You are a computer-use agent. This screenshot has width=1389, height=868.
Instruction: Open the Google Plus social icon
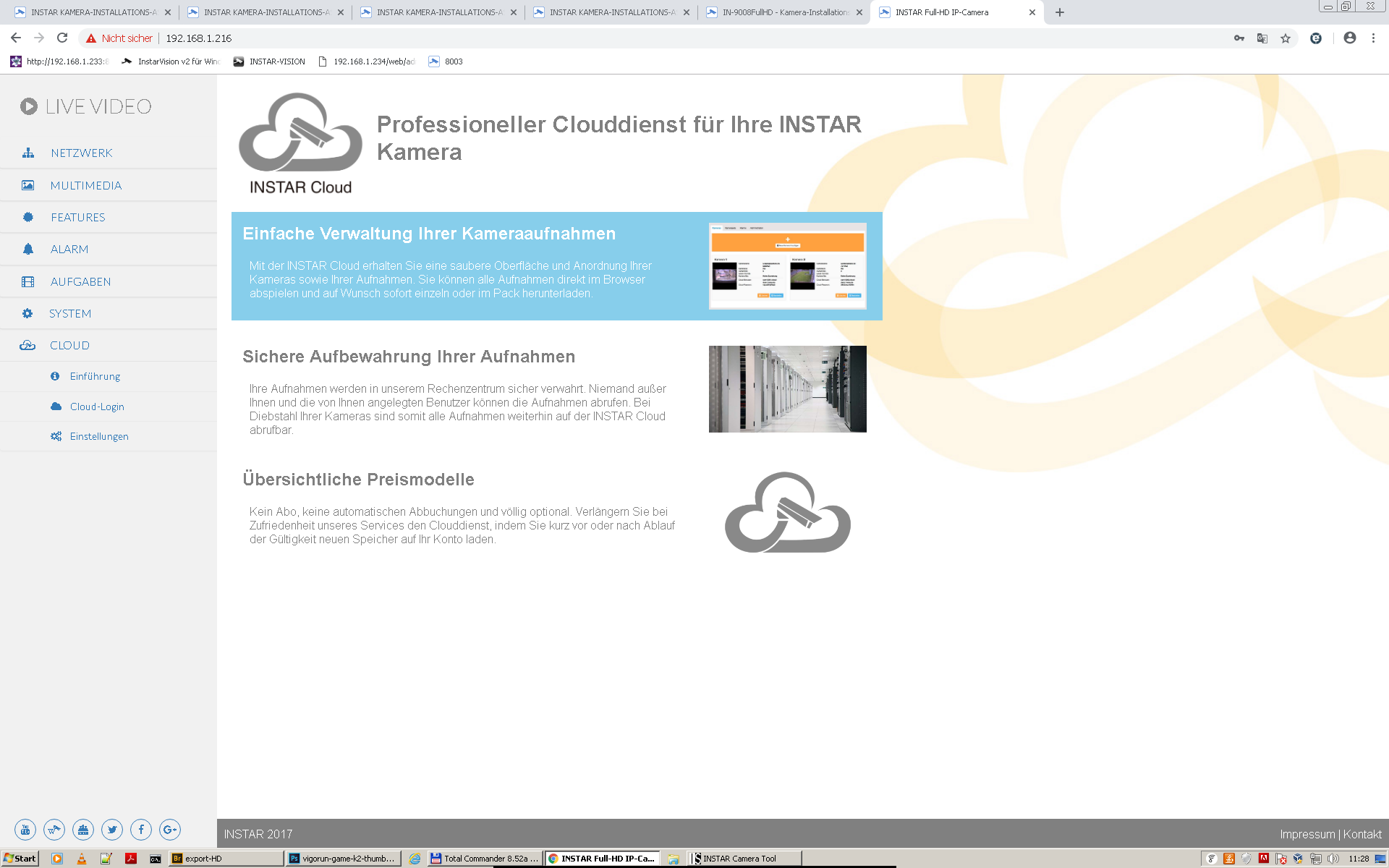170,830
